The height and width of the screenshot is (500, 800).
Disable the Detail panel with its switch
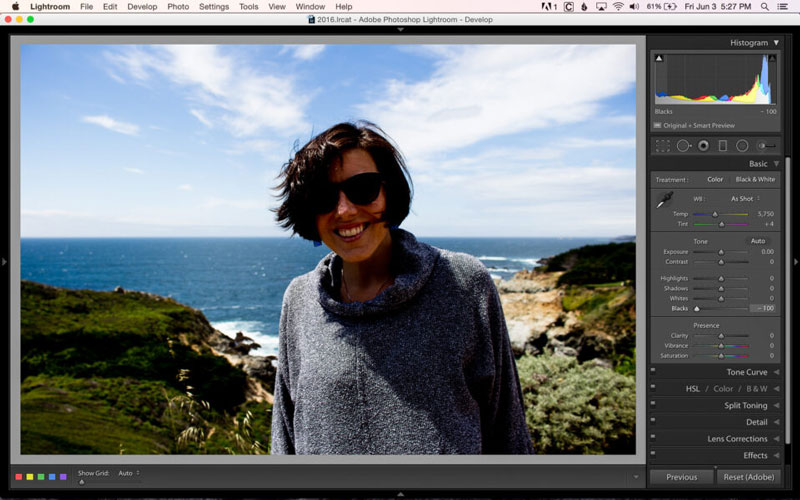coord(653,422)
